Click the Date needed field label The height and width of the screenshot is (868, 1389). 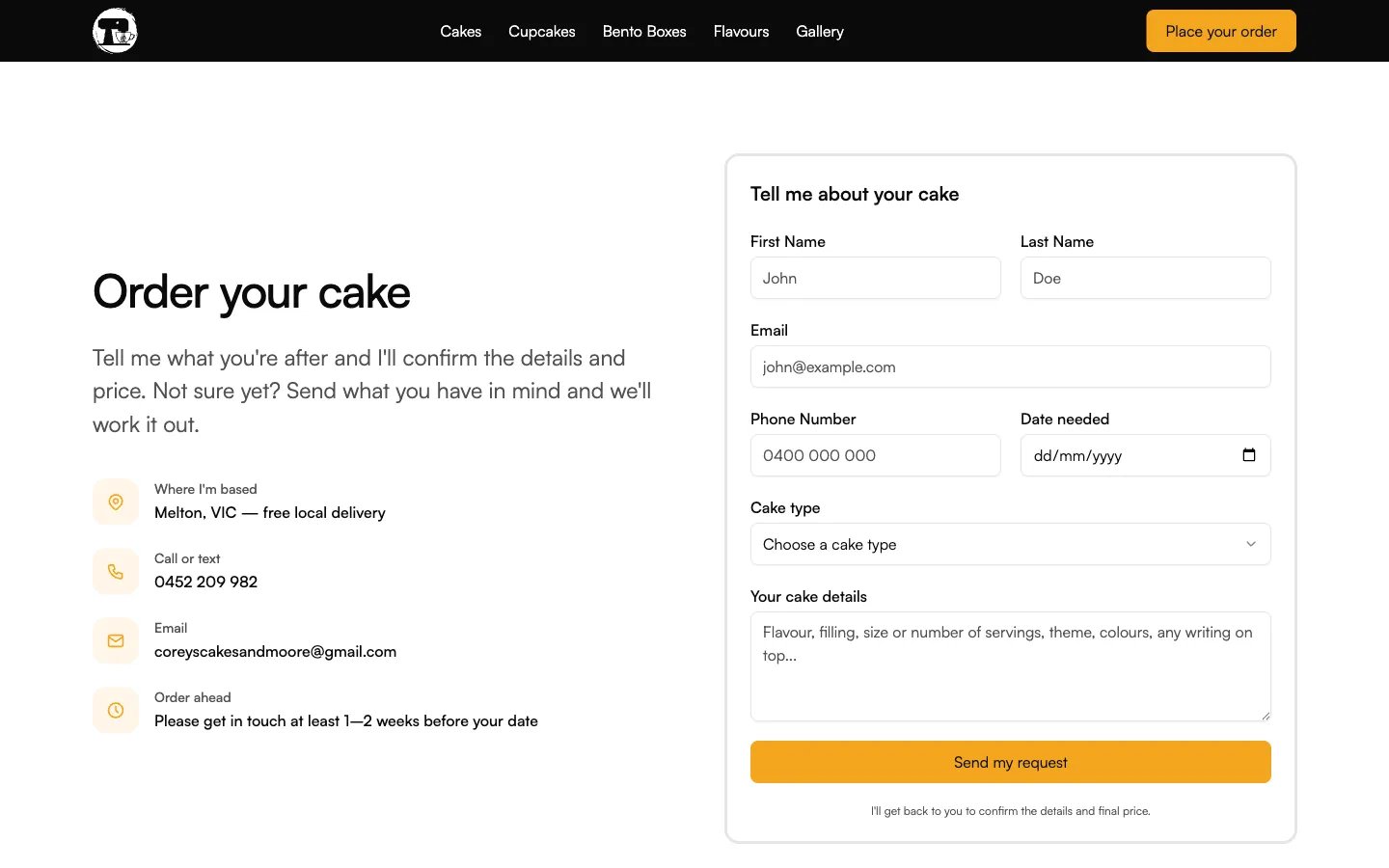(1065, 419)
